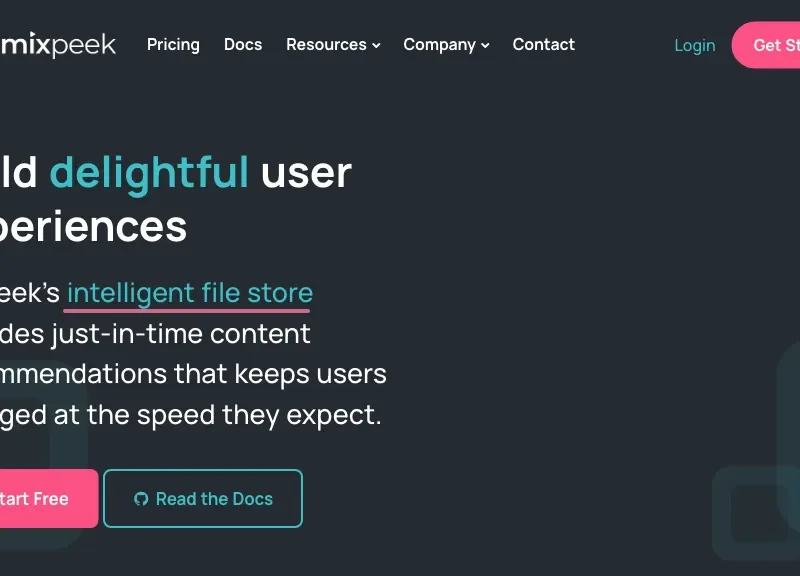This screenshot has height=576, width=800.
Task: Open the Resources menu label
Action: [326, 45]
